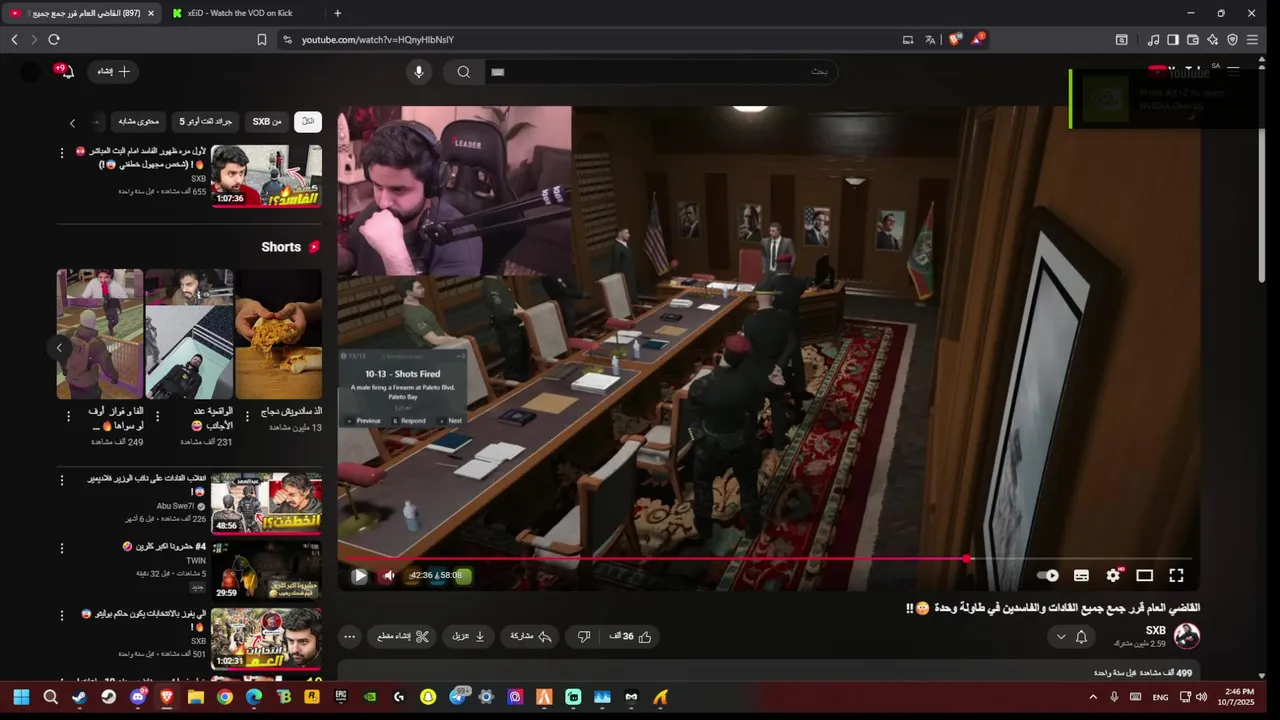Open options for the TWIN 29:59 video
The height and width of the screenshot is (720, 1280).
(x=62, y=548)
